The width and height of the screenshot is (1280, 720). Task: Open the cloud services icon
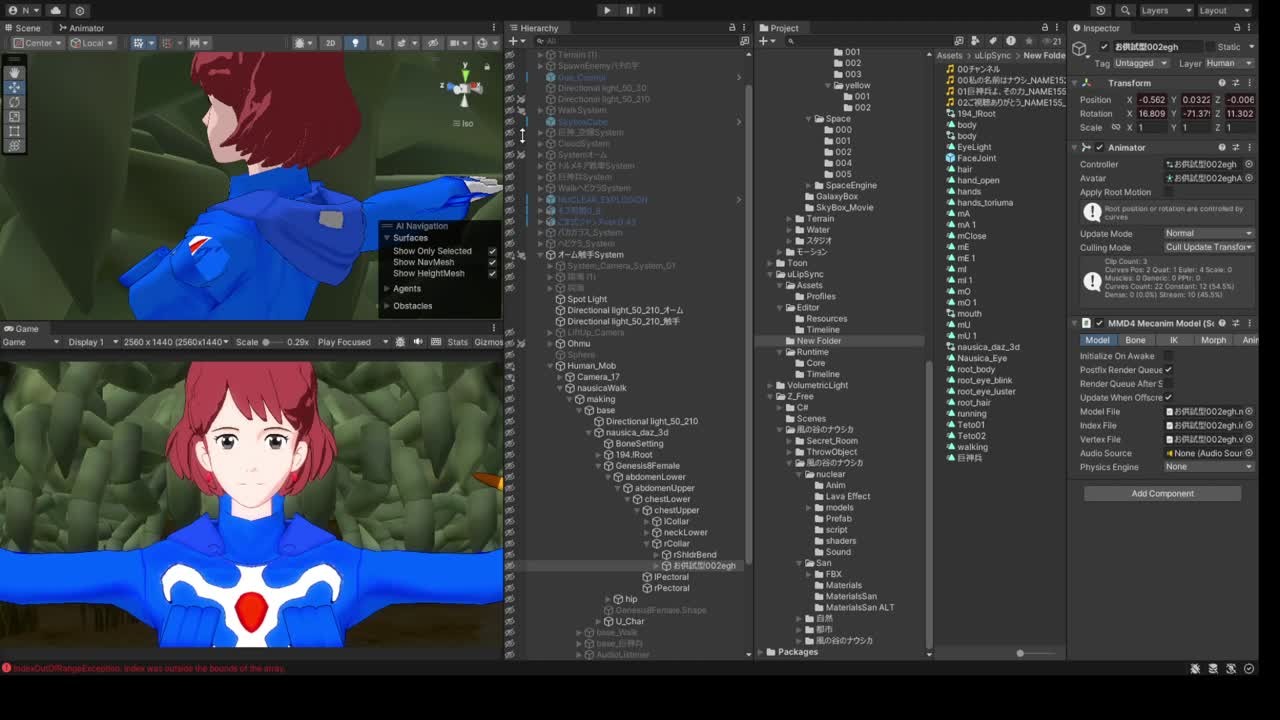(x=55, y=10)
